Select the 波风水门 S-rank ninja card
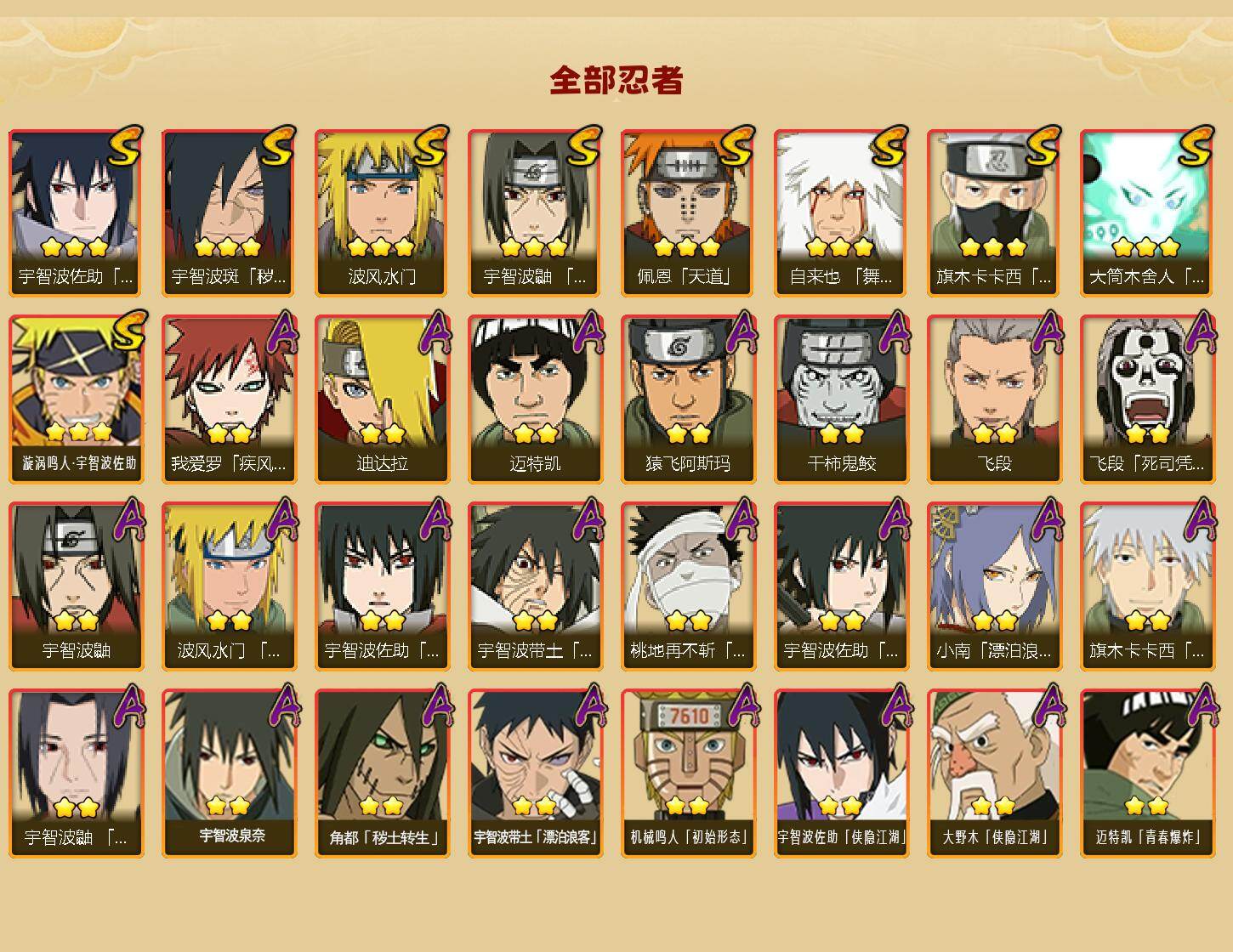The image size is (1233, 952). click(x=382, y=212)
